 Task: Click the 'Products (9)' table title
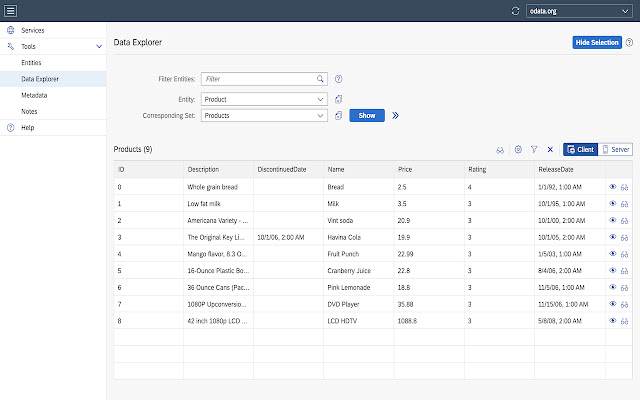(133, 149)
